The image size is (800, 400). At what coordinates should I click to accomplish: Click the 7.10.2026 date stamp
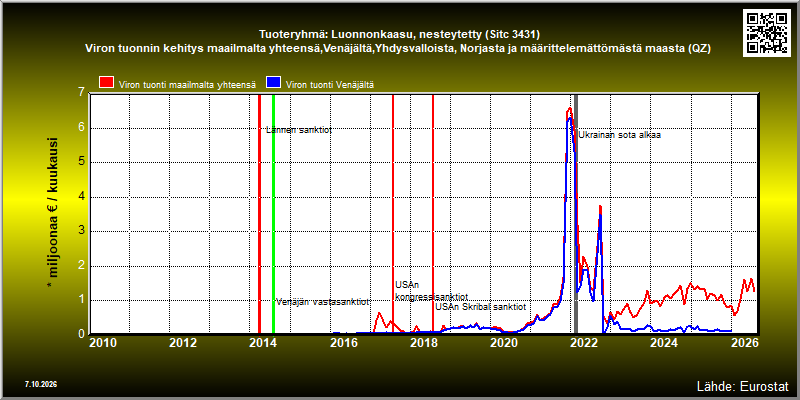click(x=41, y=384)
